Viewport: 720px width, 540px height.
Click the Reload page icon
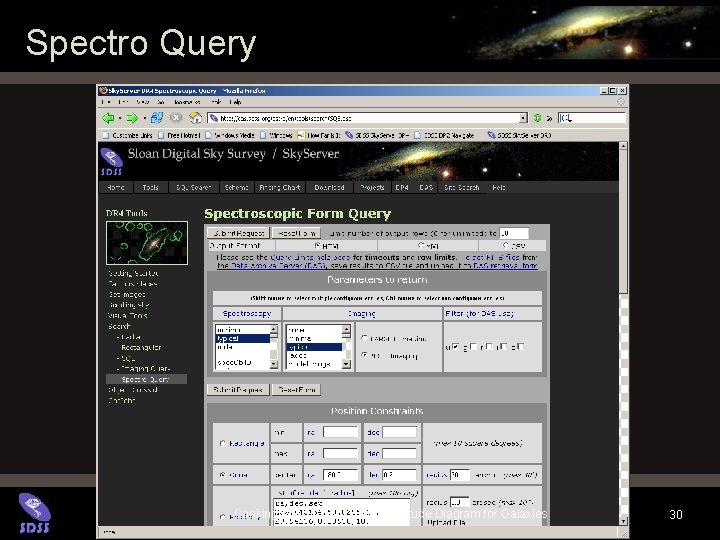tap(157, 118)
